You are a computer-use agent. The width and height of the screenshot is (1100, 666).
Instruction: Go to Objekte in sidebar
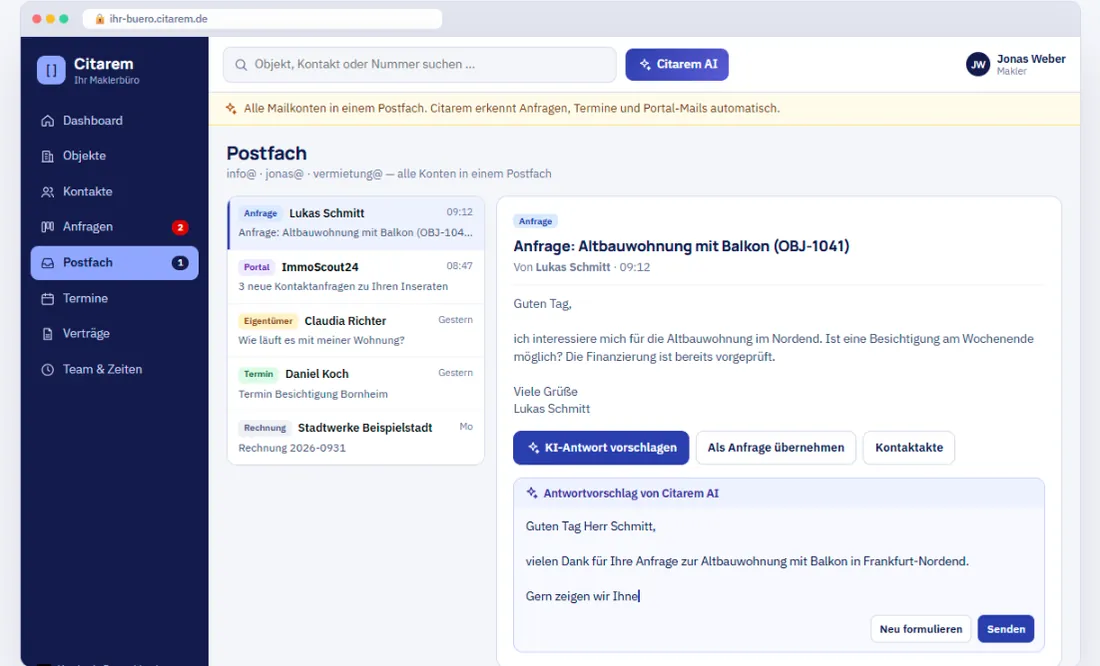pos(114,156)
